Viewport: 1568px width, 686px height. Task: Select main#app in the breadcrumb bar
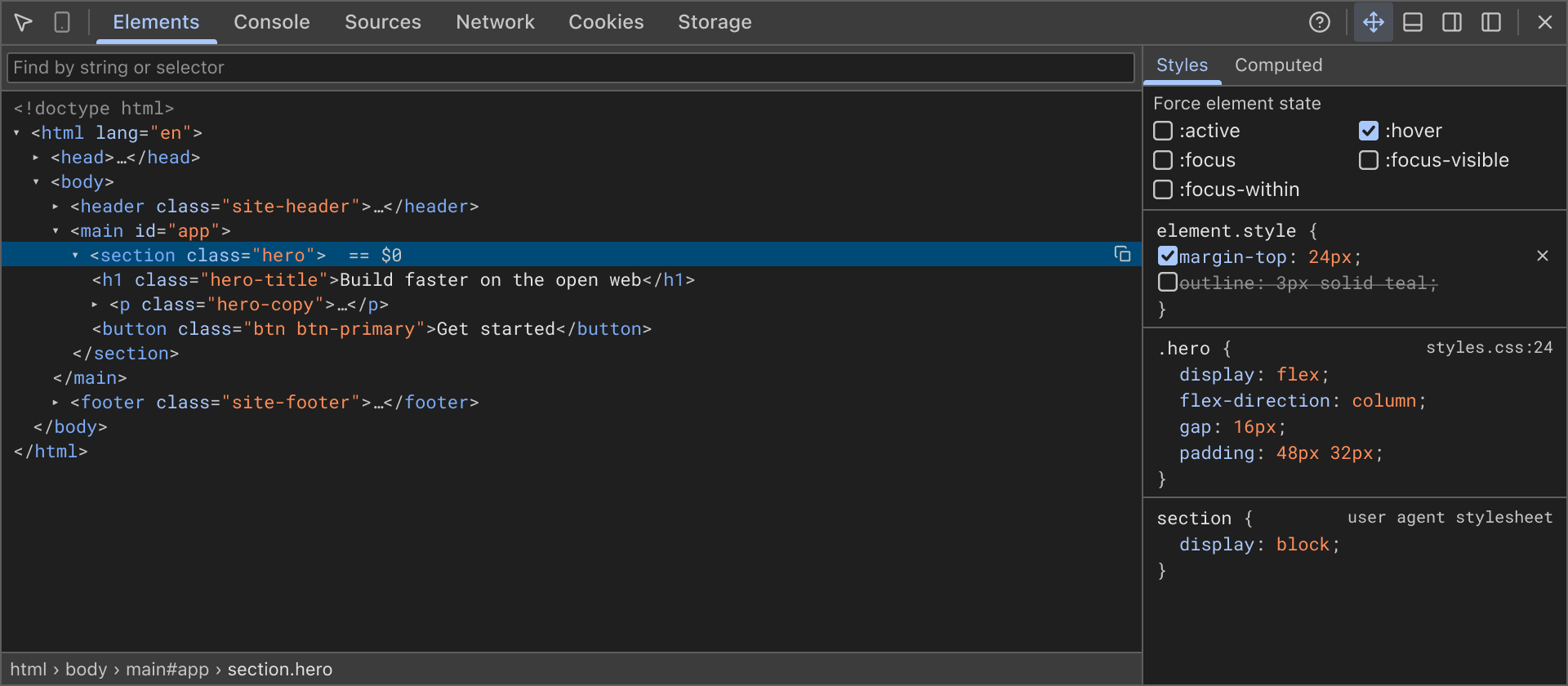click(x=167, y=670)
